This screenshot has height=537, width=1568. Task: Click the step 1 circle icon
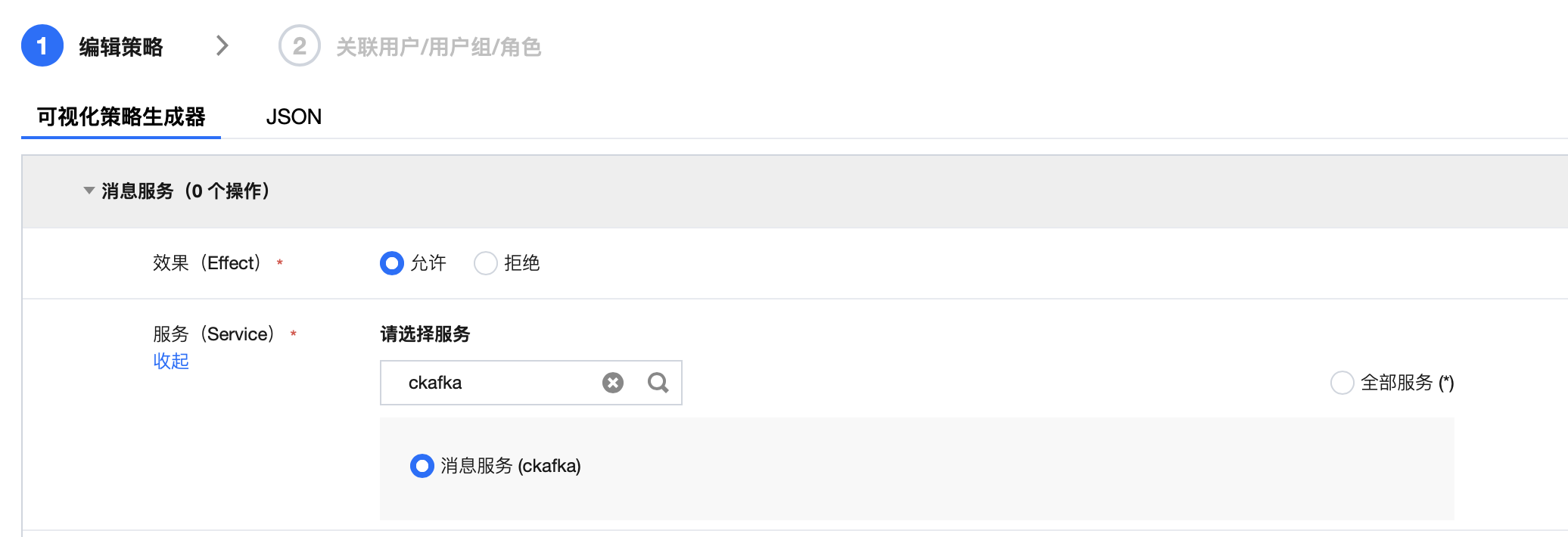click(x=42, y=46)
